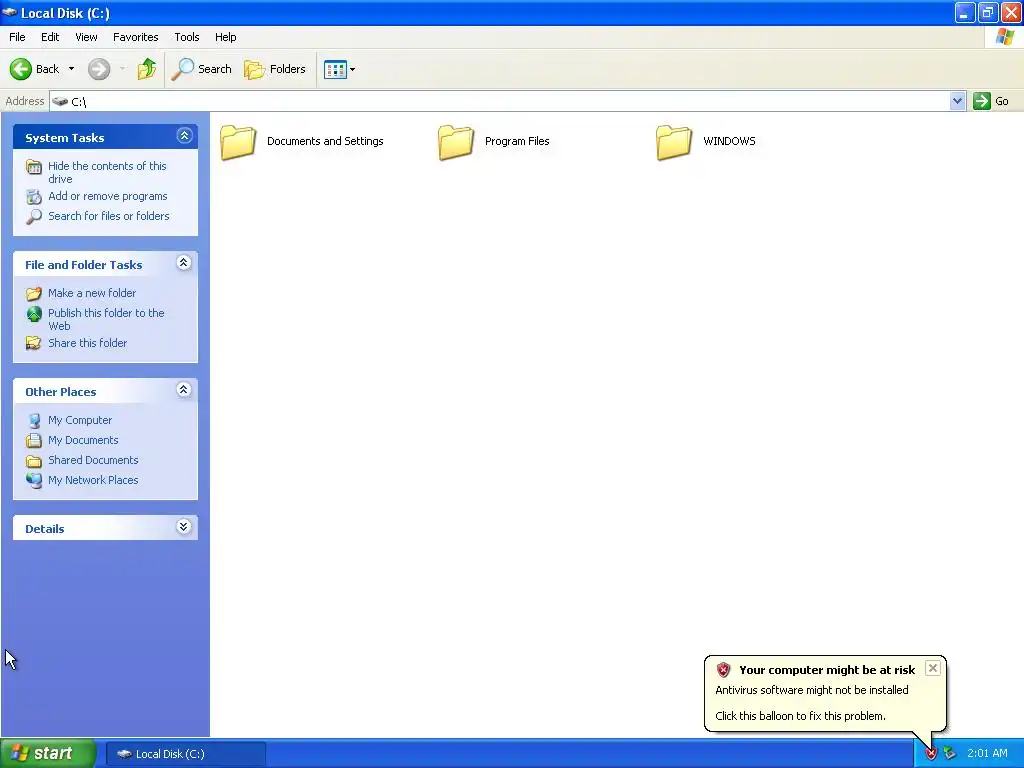Click Local Disk (C:) taskbar button
The image size is (1024, 768).
185,754
